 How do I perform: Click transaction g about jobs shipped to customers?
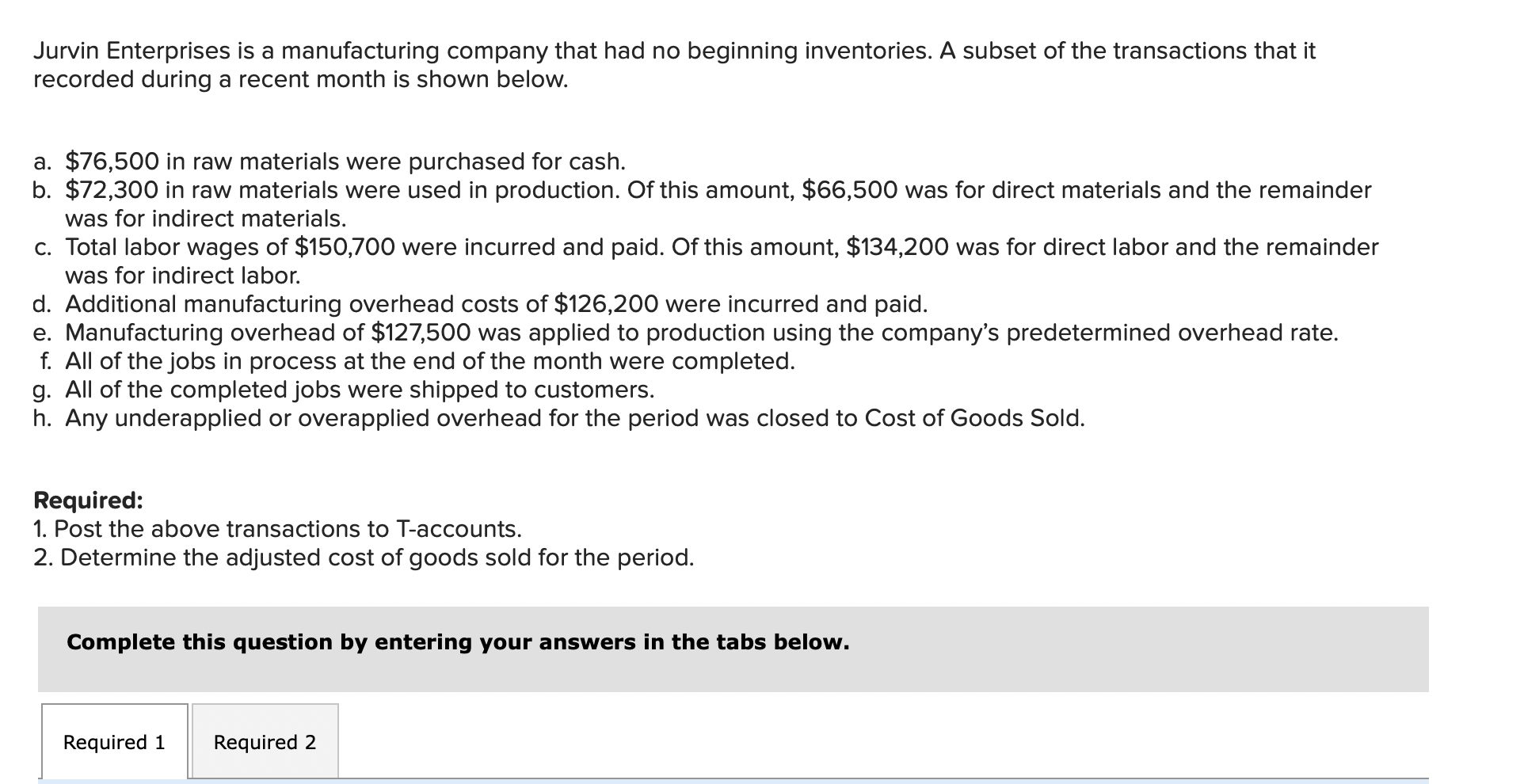pyautogui.click(x=344, y=390)
